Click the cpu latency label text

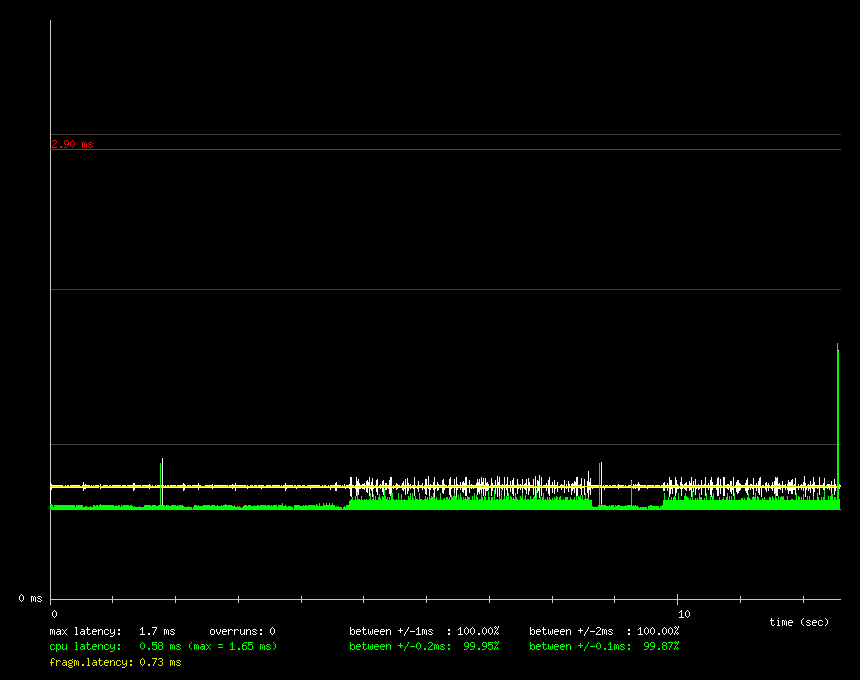pos(85,646)
